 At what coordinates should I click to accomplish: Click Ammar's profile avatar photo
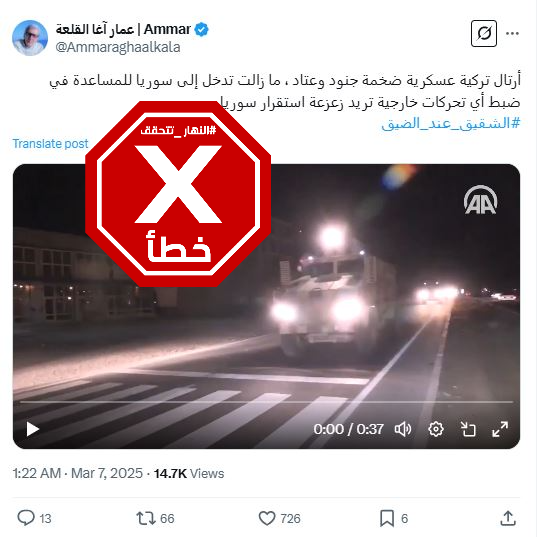pos(30,37)
